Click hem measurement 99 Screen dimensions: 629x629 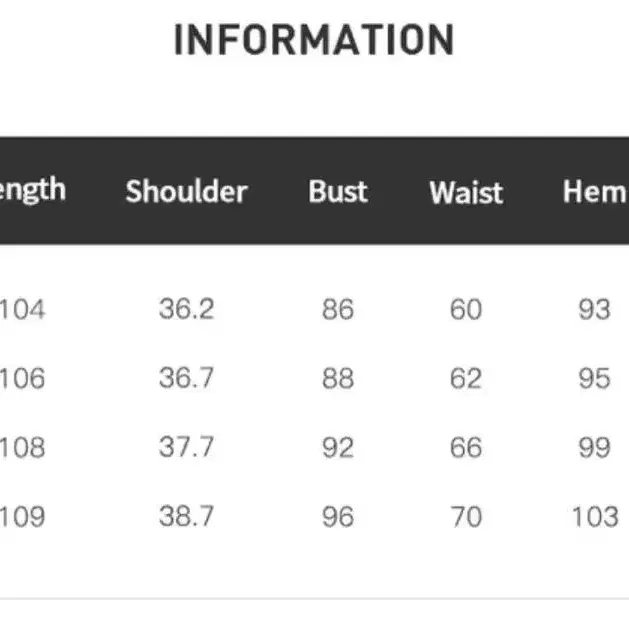[x=594, y=447]
